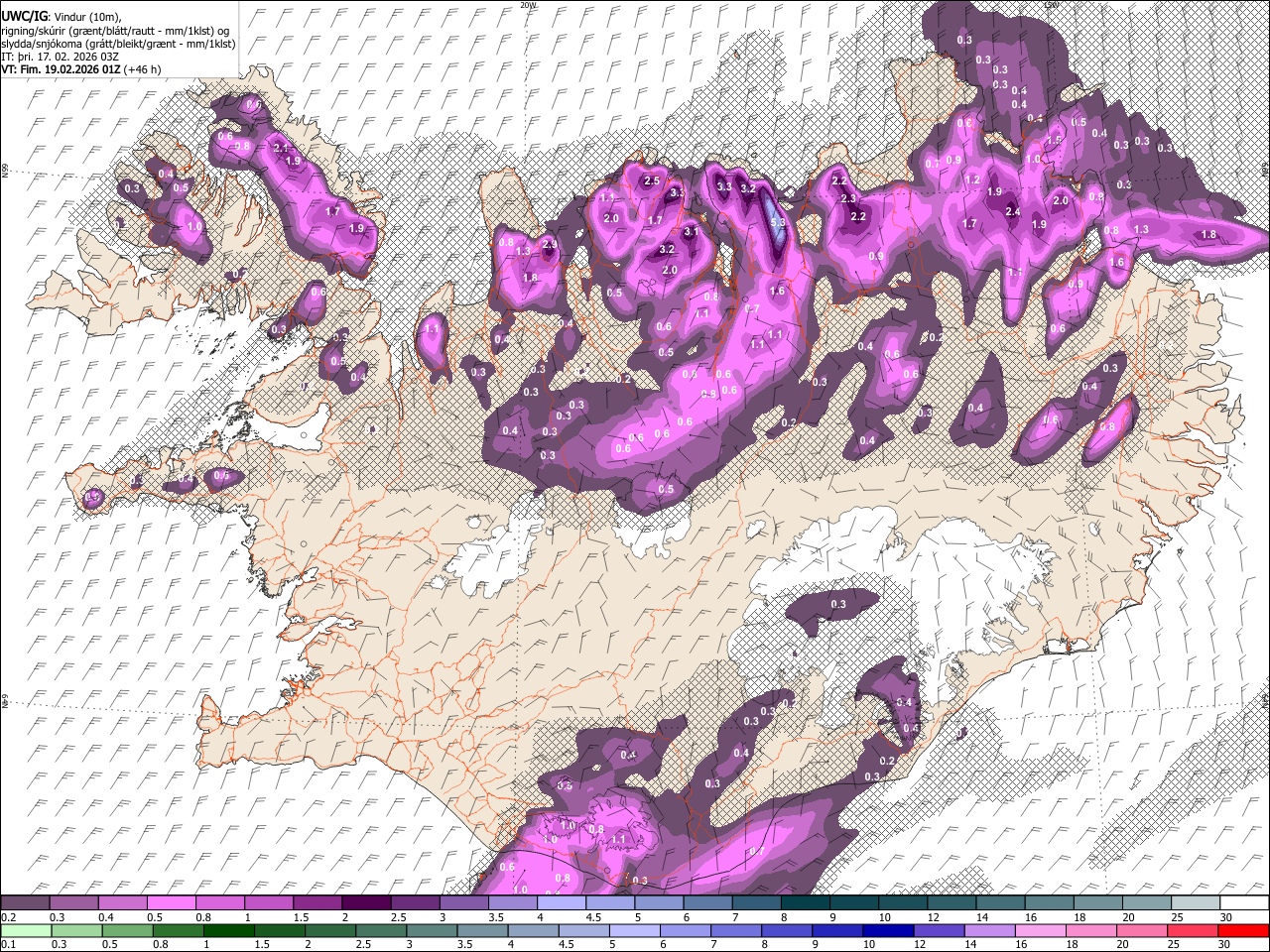The height and width of the screenshot is (952, 1270).
Task: Click the pale green swatch between 0.1 and 0.3
Action: pos(28,930)
